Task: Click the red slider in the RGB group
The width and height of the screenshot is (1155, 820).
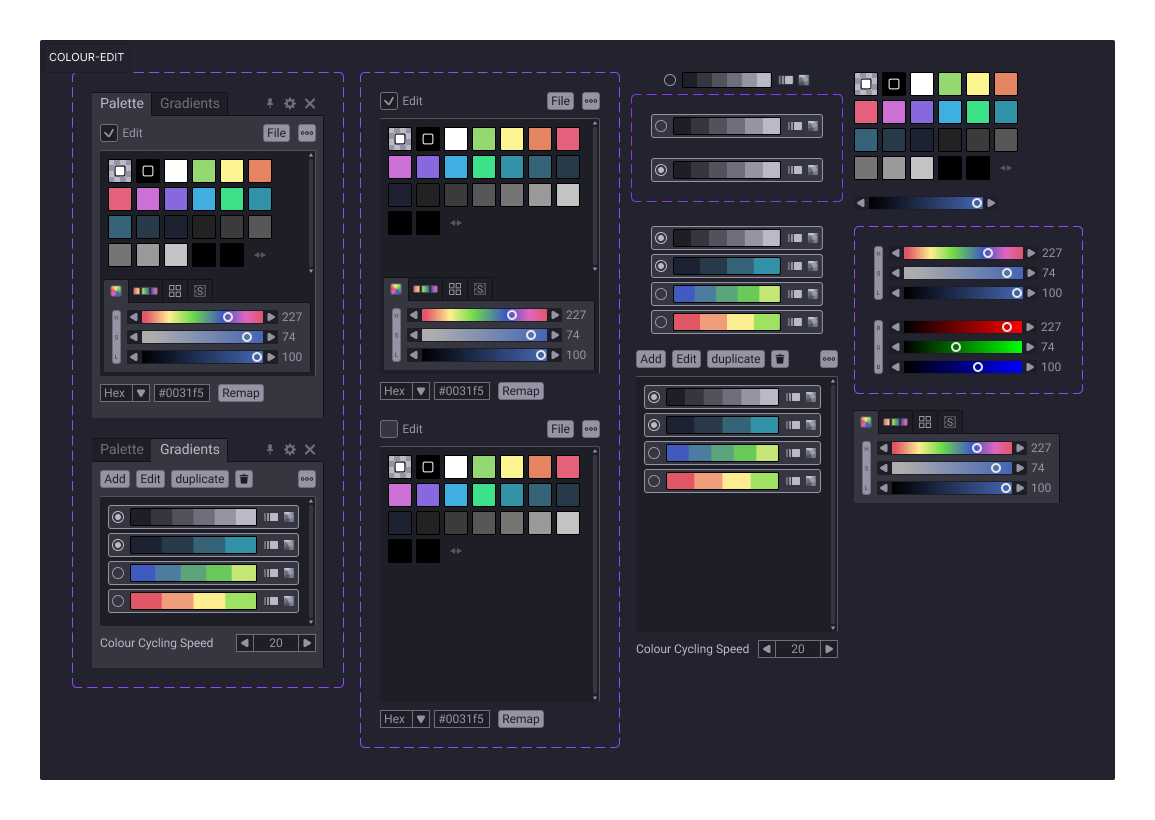Action: (963, 327)
